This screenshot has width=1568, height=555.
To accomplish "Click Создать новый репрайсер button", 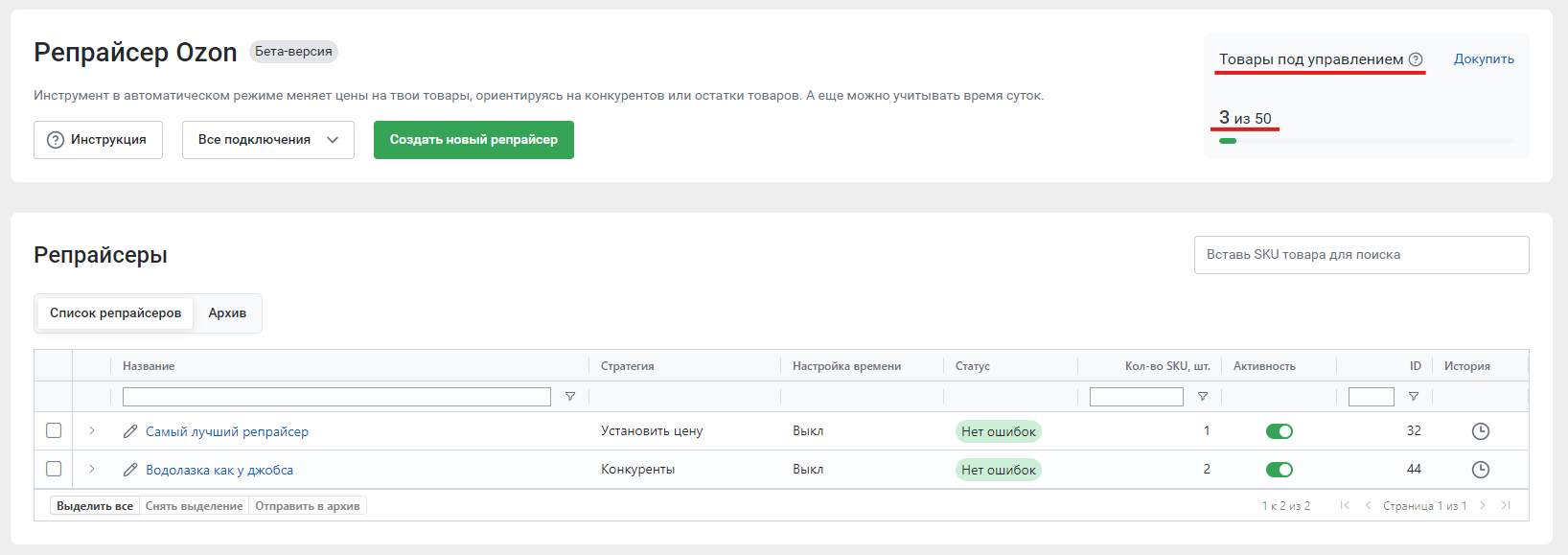I will 473,140.
